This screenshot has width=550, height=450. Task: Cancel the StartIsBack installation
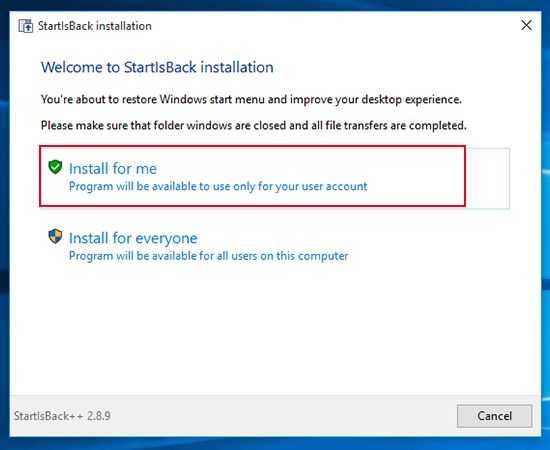click(x=494, y=416)
